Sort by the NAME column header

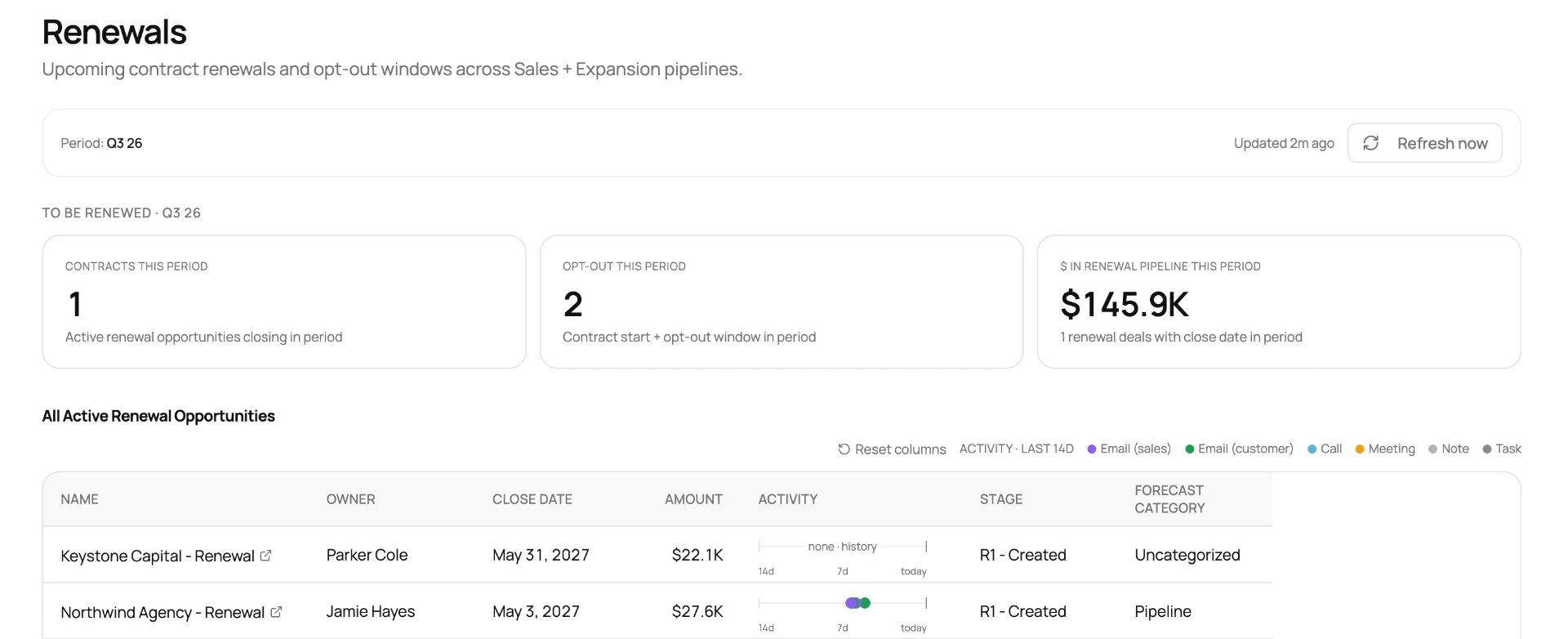[79, 499]
